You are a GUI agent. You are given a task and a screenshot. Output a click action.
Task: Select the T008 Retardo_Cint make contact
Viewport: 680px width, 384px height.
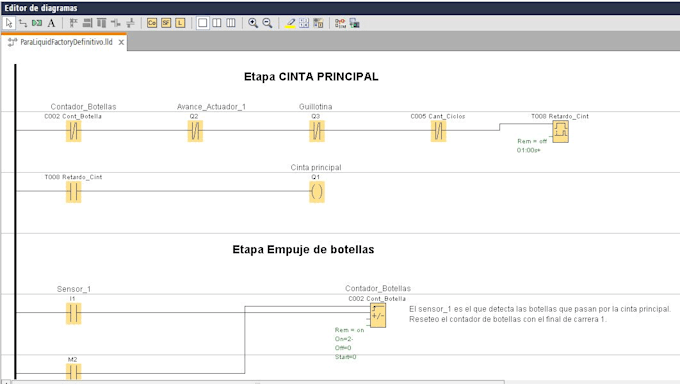tap(73, 192)
